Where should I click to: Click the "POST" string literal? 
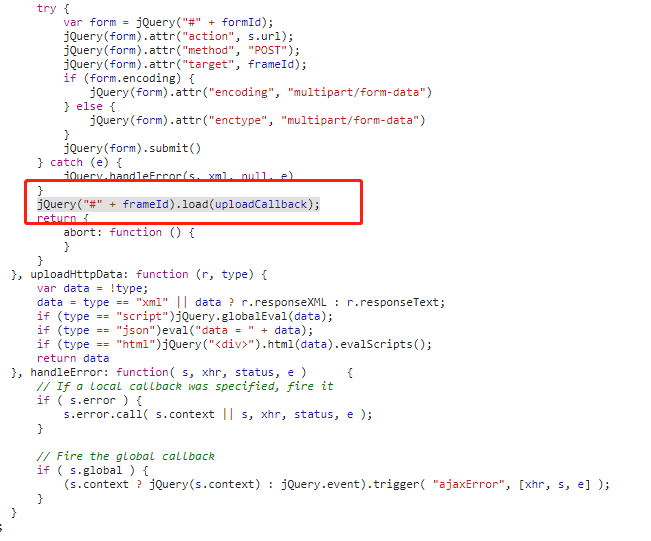coord(268,50)
